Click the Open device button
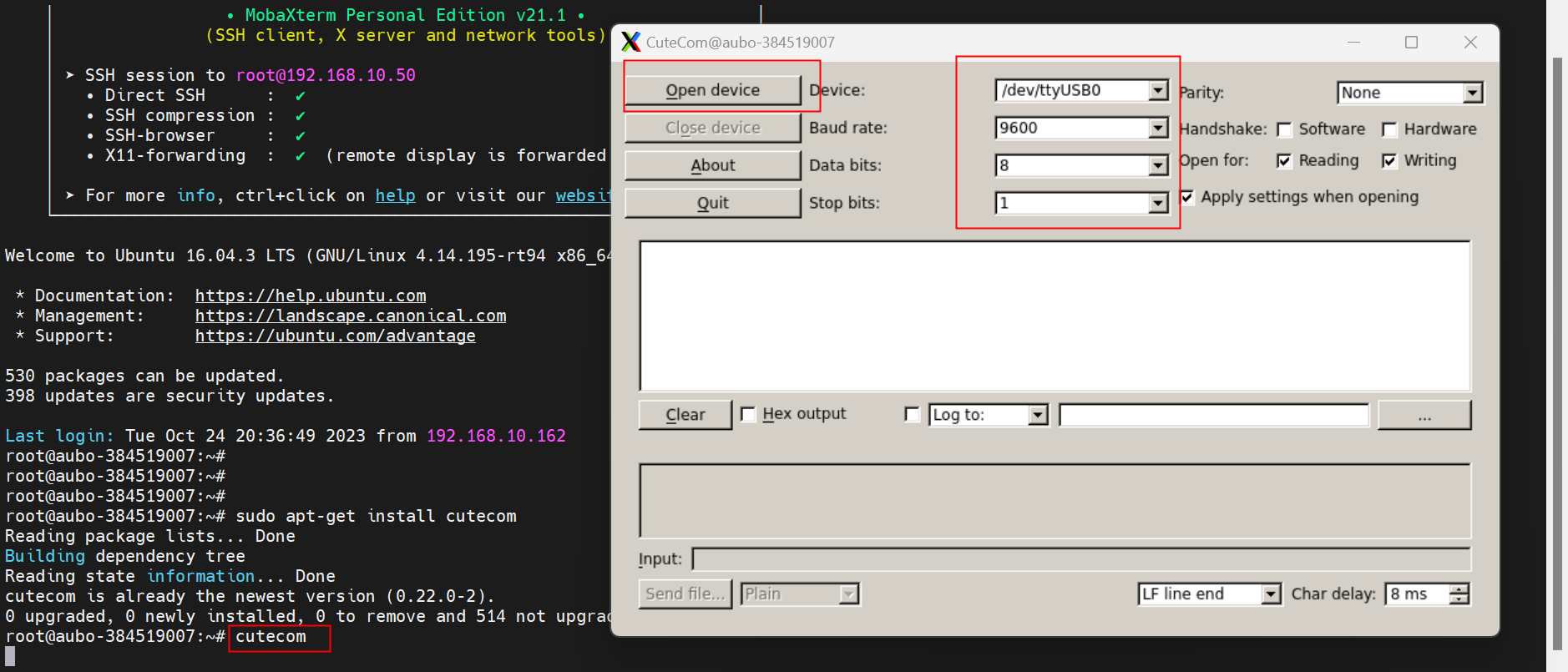Screen dimensions: 1568x672 (x=712, y=90)
